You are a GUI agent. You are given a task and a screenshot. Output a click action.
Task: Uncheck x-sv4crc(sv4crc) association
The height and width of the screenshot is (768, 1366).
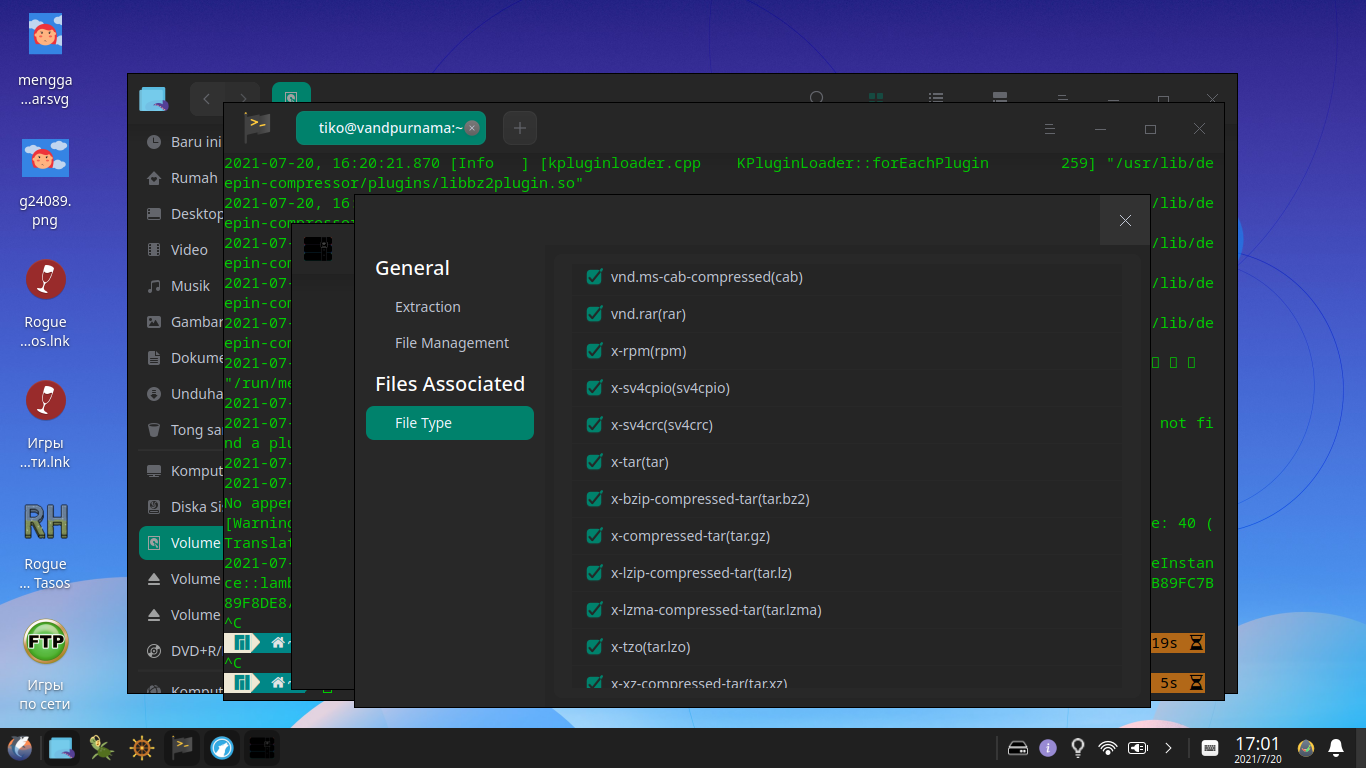(594, 425)
